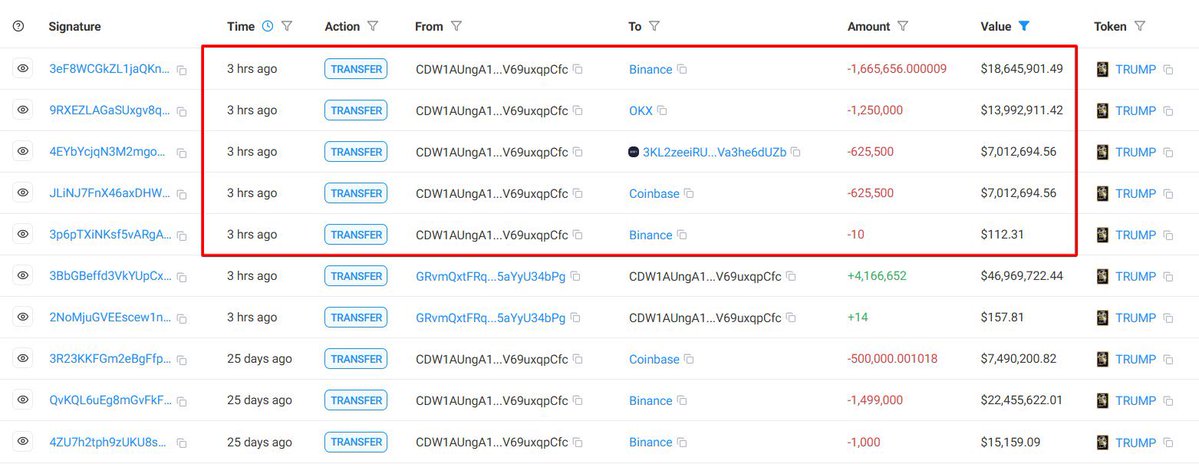View details eye icon for 3BbGBeffd3VkYUpCx row

(x=23, y=275)
